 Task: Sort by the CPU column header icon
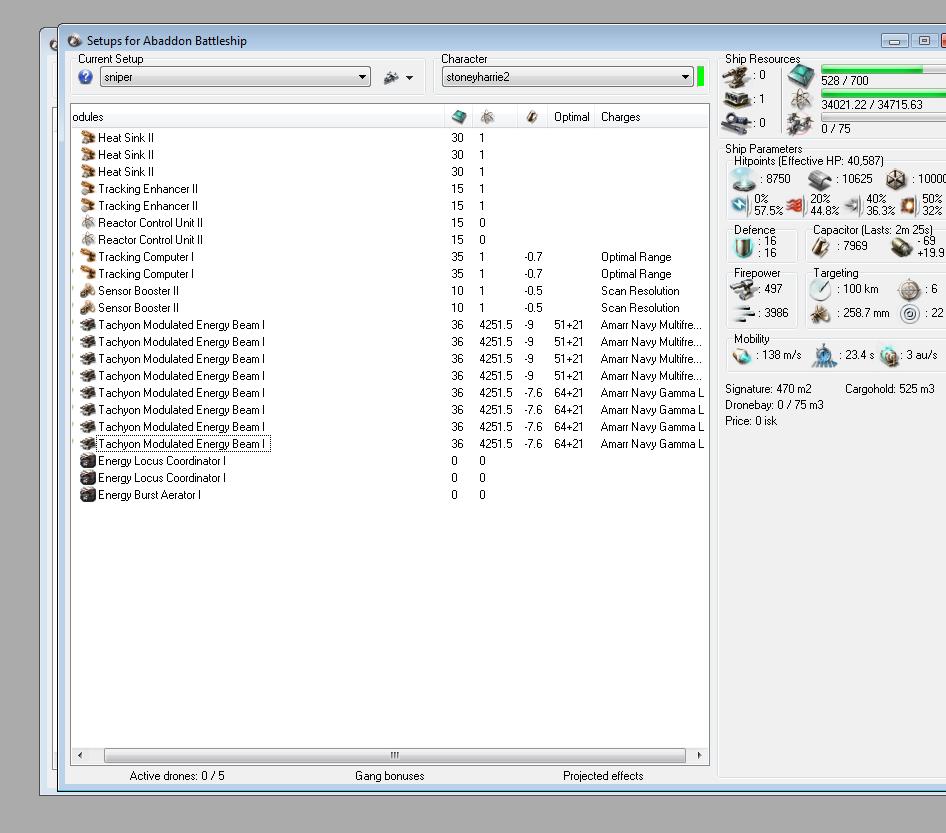[459, 116]
